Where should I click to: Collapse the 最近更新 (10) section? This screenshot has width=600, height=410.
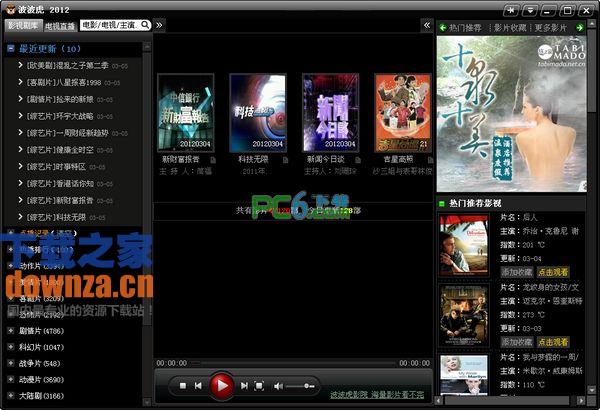[11, 49]
